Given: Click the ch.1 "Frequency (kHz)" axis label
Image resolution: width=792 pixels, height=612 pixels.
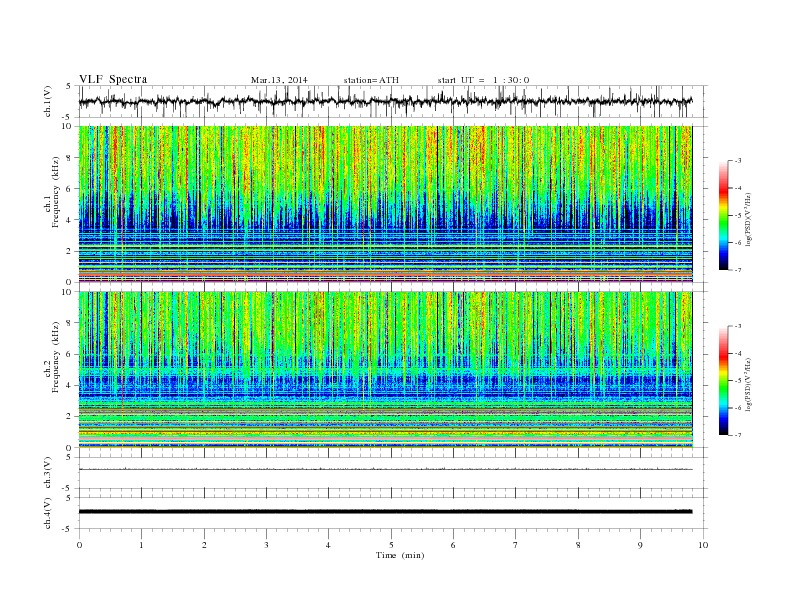Looking at the screenshot, I should 56,192.
